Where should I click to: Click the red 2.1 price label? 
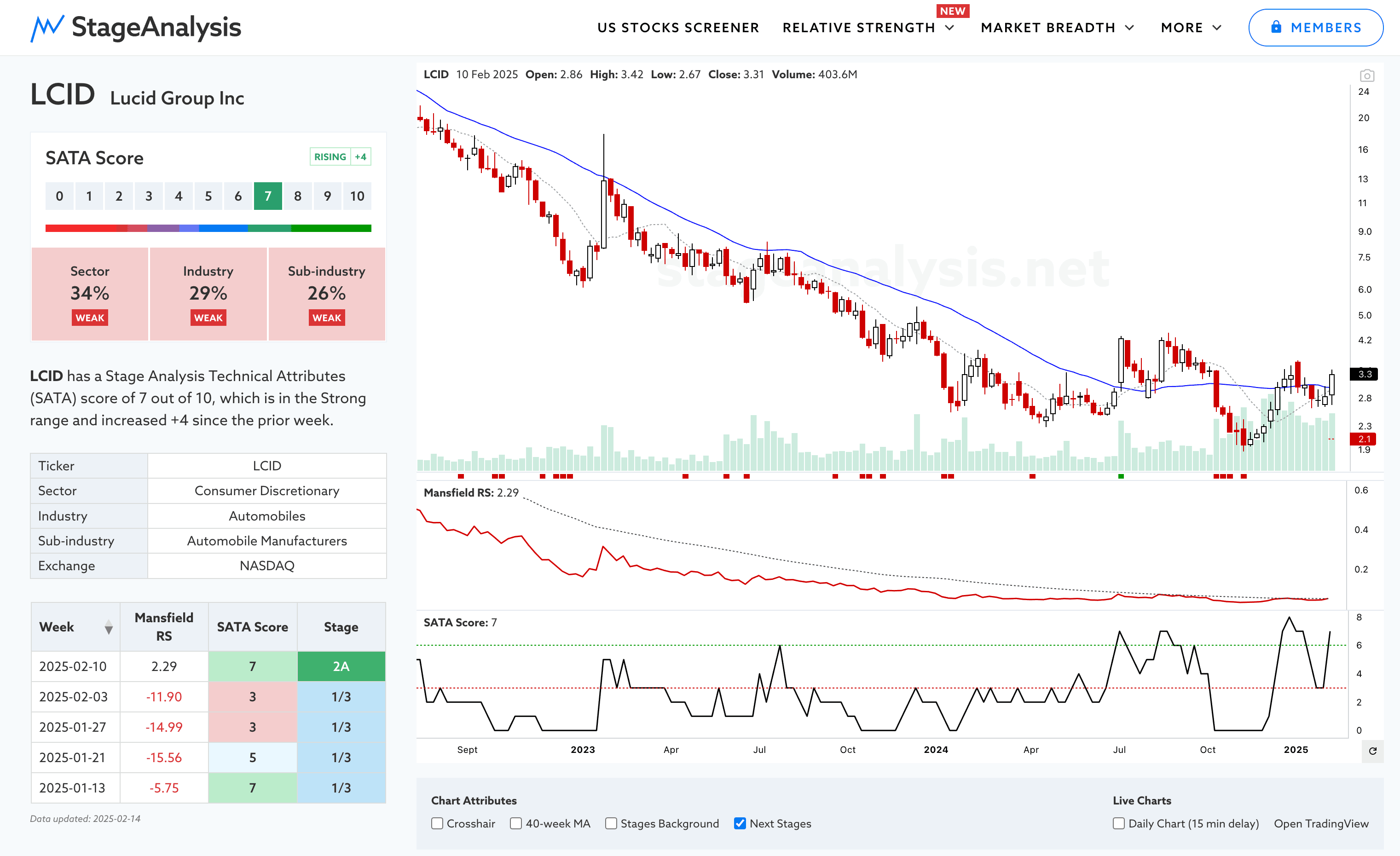pos(1364,439)
